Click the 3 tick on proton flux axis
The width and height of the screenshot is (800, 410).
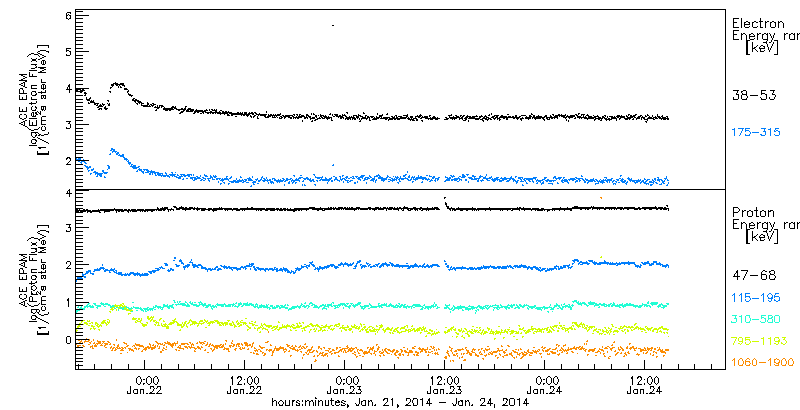66,228
